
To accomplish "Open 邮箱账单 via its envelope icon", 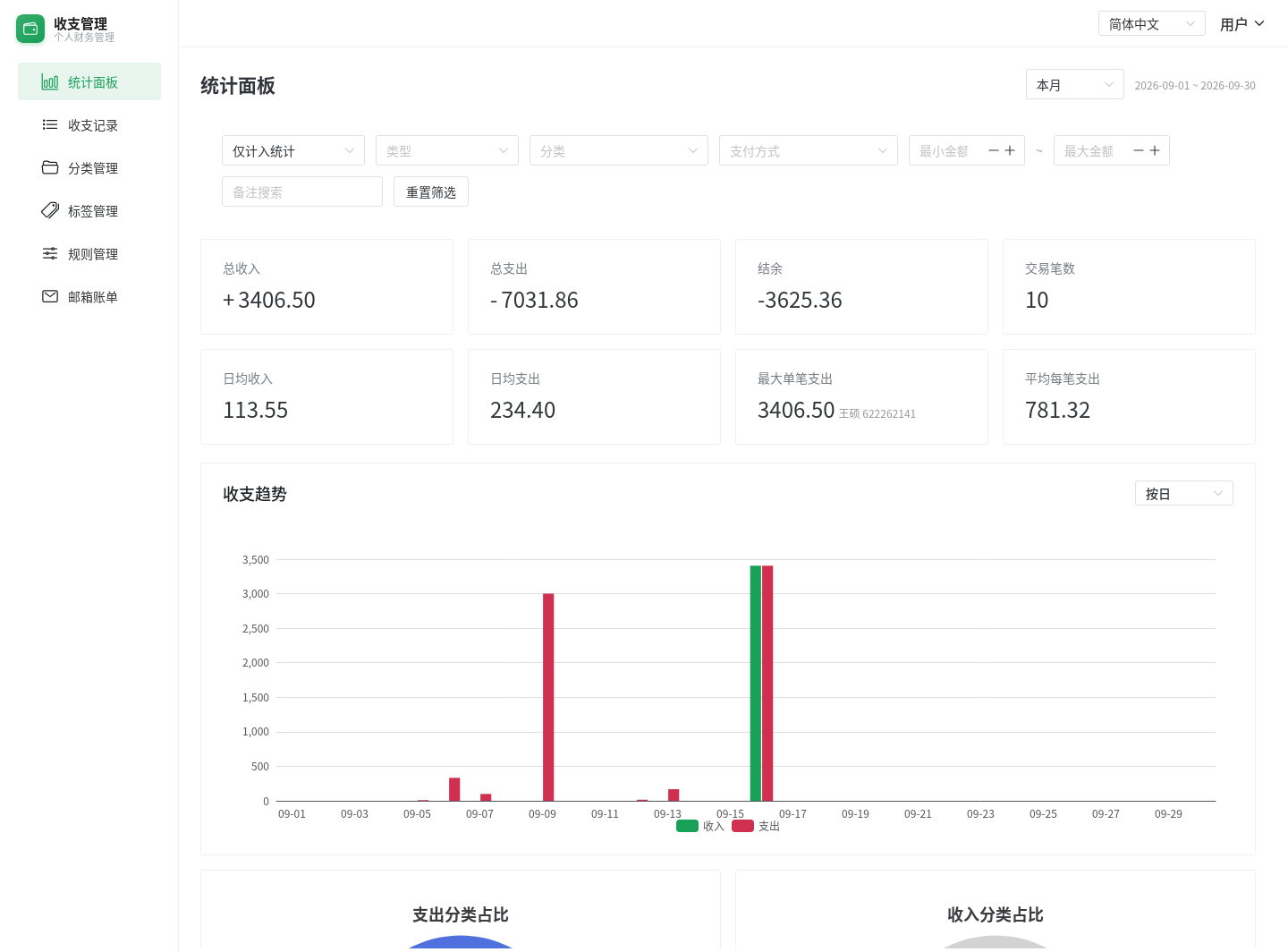I will 50,297.
